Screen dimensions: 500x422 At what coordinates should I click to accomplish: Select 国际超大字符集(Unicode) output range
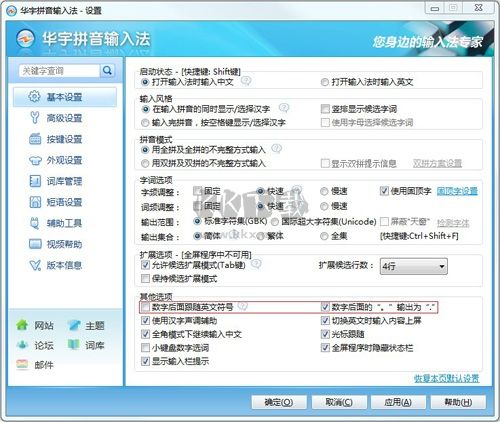tap(275, 222)
